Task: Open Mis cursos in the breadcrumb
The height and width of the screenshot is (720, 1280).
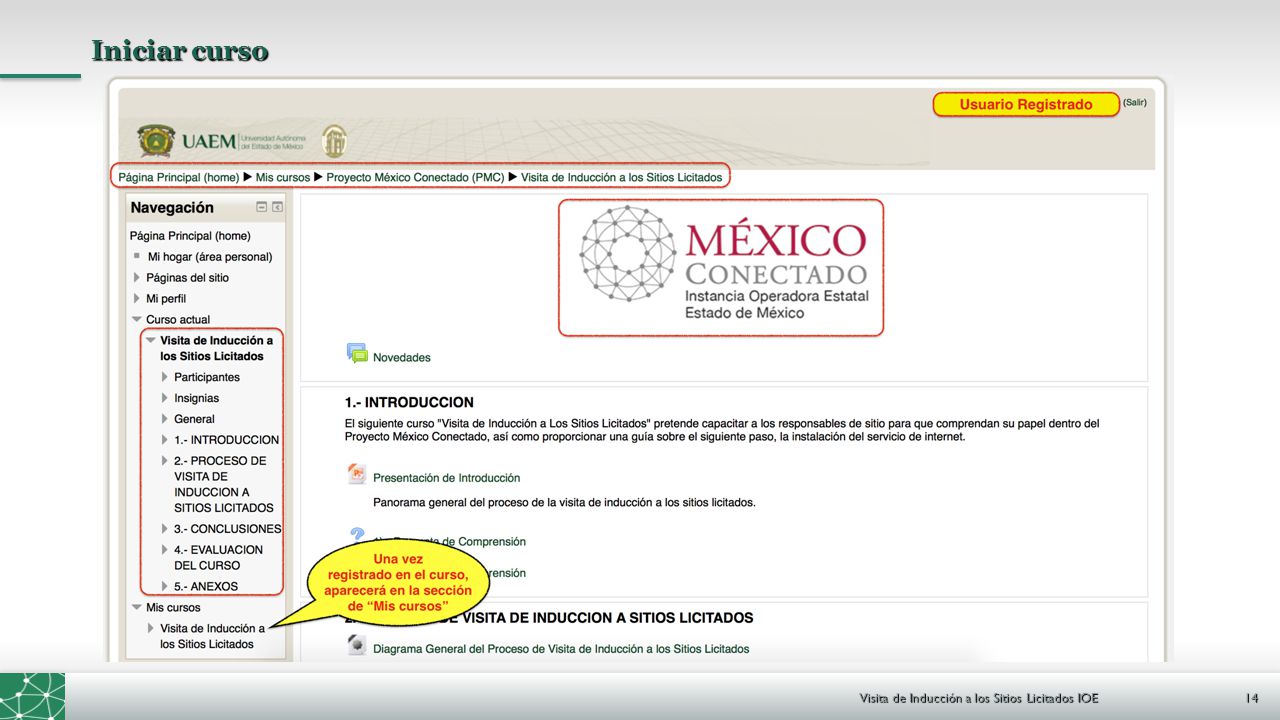Action: [x=283, y=177]
